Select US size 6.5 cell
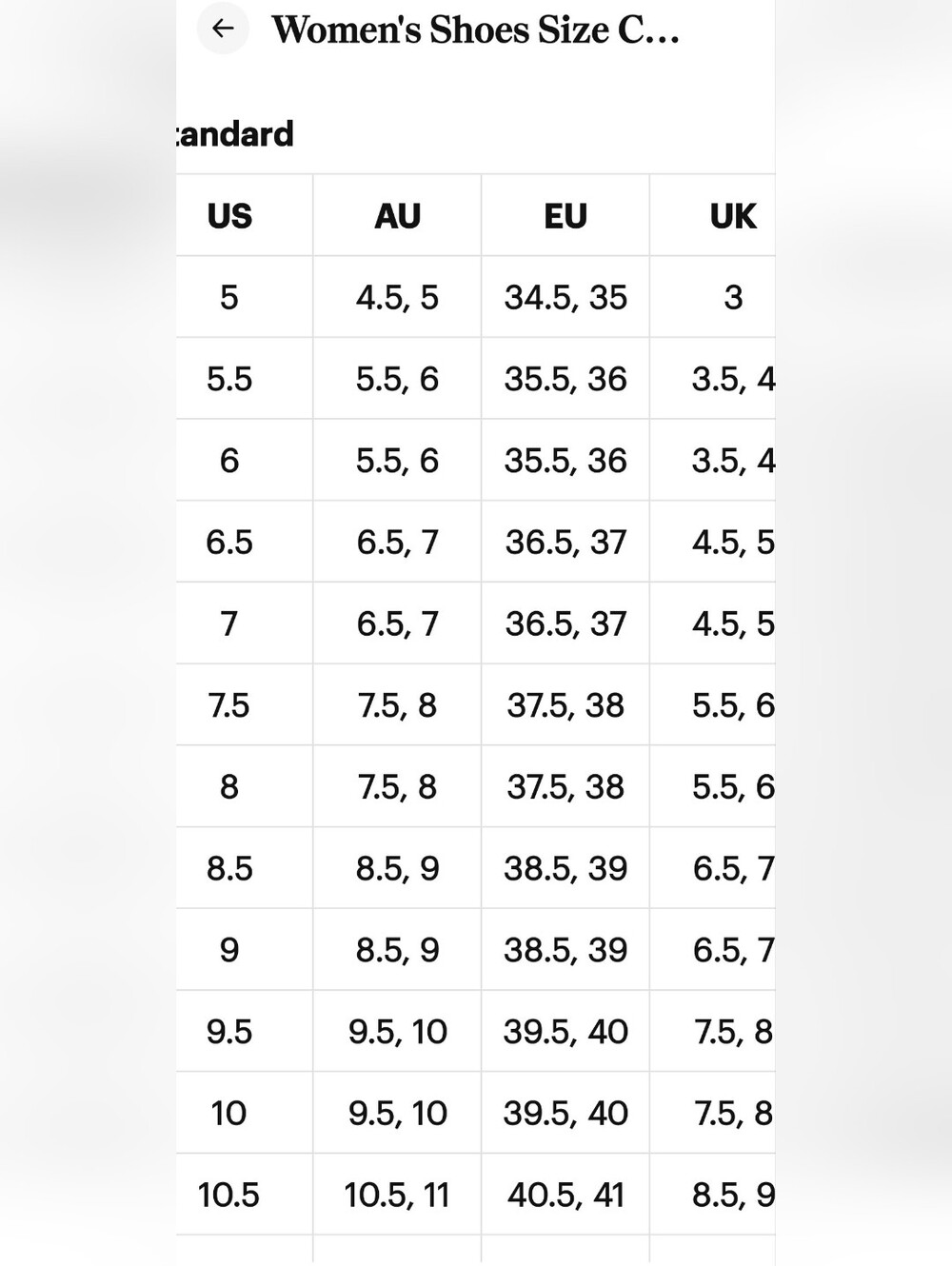 coord(229,542)
